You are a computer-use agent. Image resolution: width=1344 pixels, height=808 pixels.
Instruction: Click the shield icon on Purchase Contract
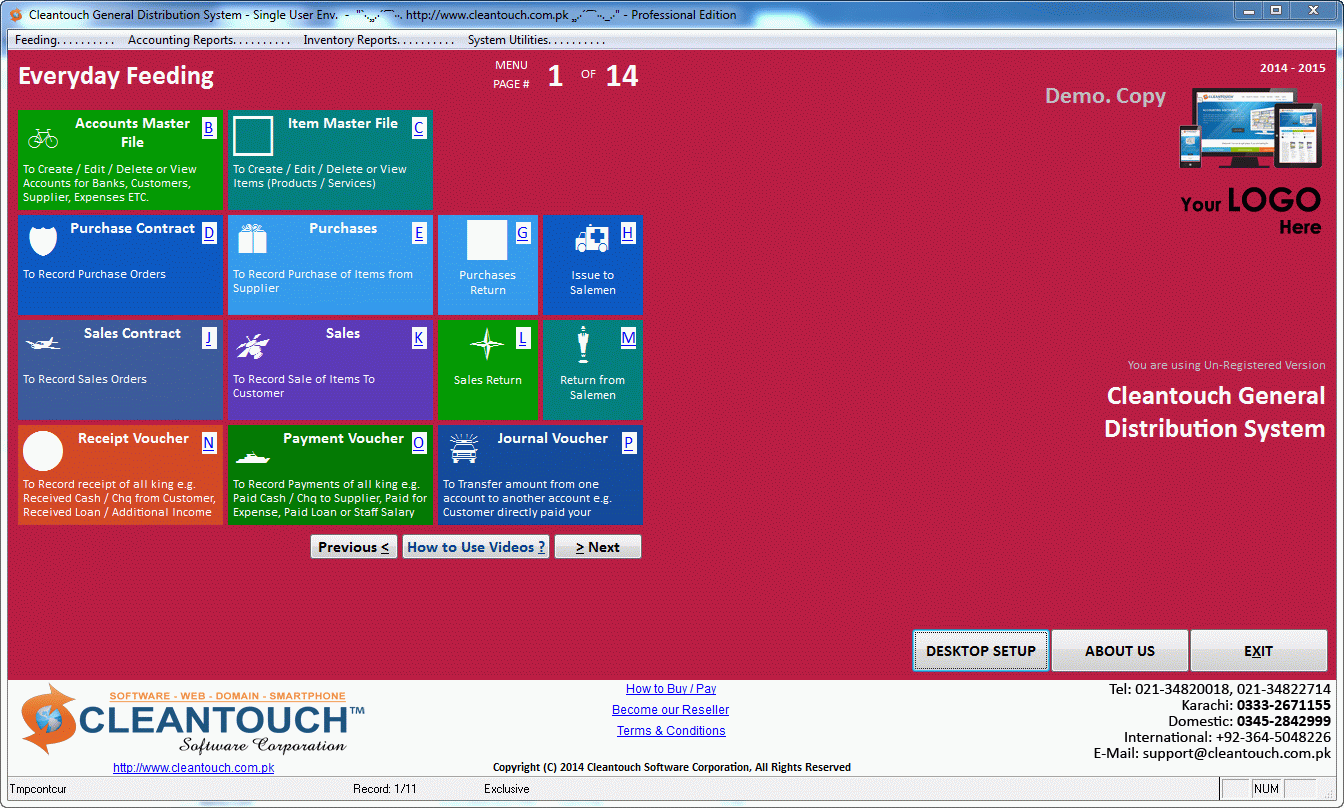point(43,241)
